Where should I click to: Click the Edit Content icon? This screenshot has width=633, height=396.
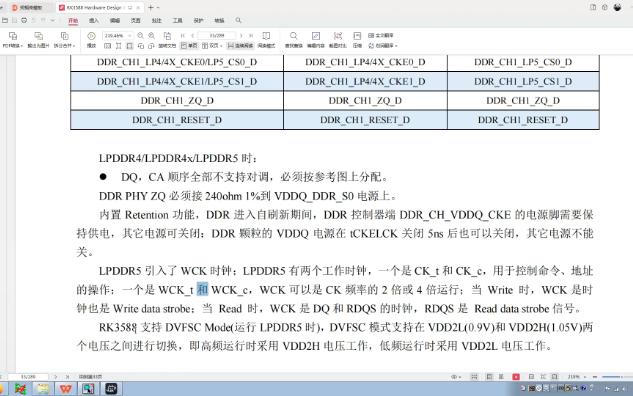point(316,36)
